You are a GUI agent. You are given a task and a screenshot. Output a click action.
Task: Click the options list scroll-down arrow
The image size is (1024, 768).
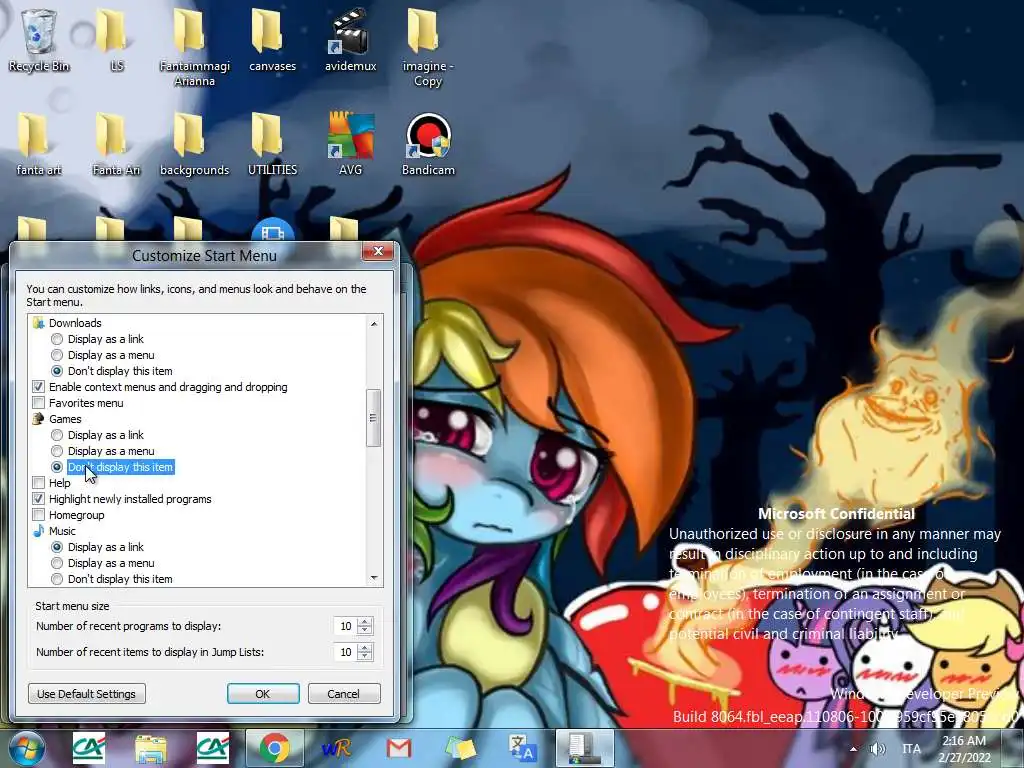pyautogui.click(x=374, y=578)
